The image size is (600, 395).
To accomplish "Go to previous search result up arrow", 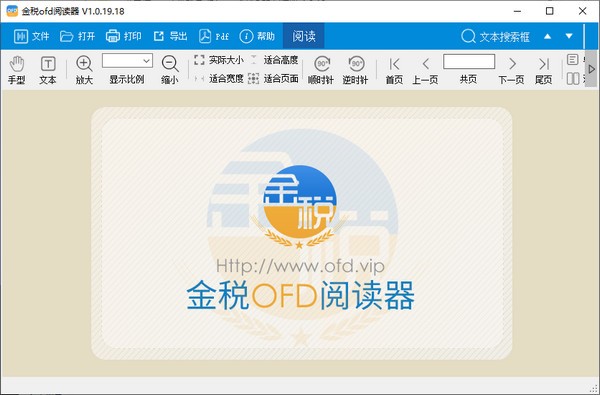I will pos(548,36).
